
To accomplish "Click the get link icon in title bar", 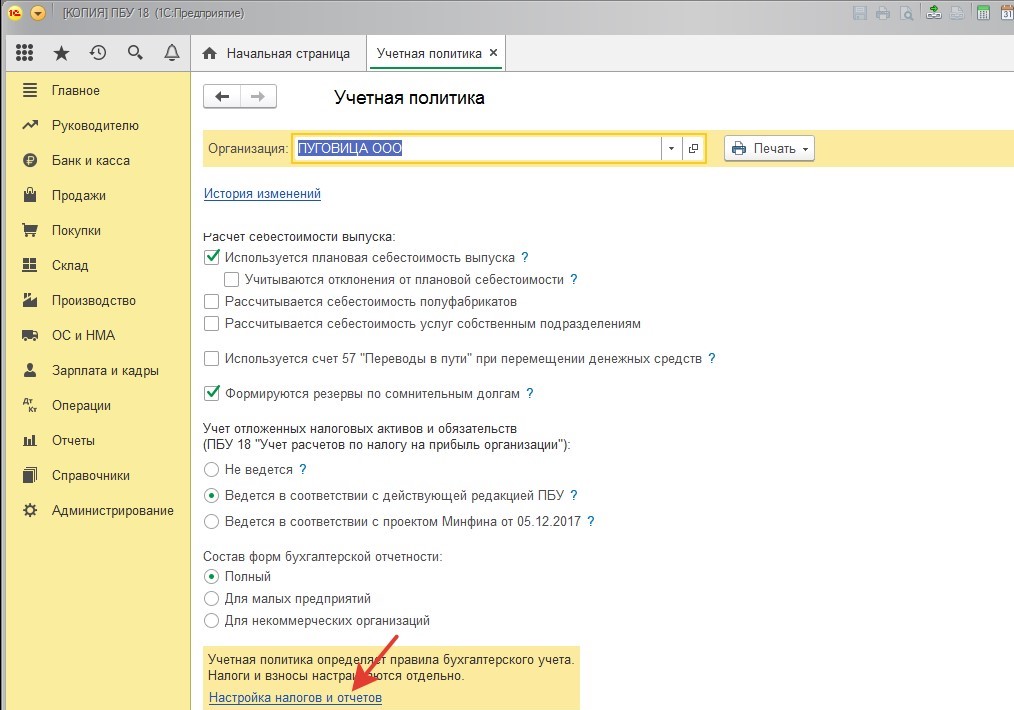I will tap(934, 14).
